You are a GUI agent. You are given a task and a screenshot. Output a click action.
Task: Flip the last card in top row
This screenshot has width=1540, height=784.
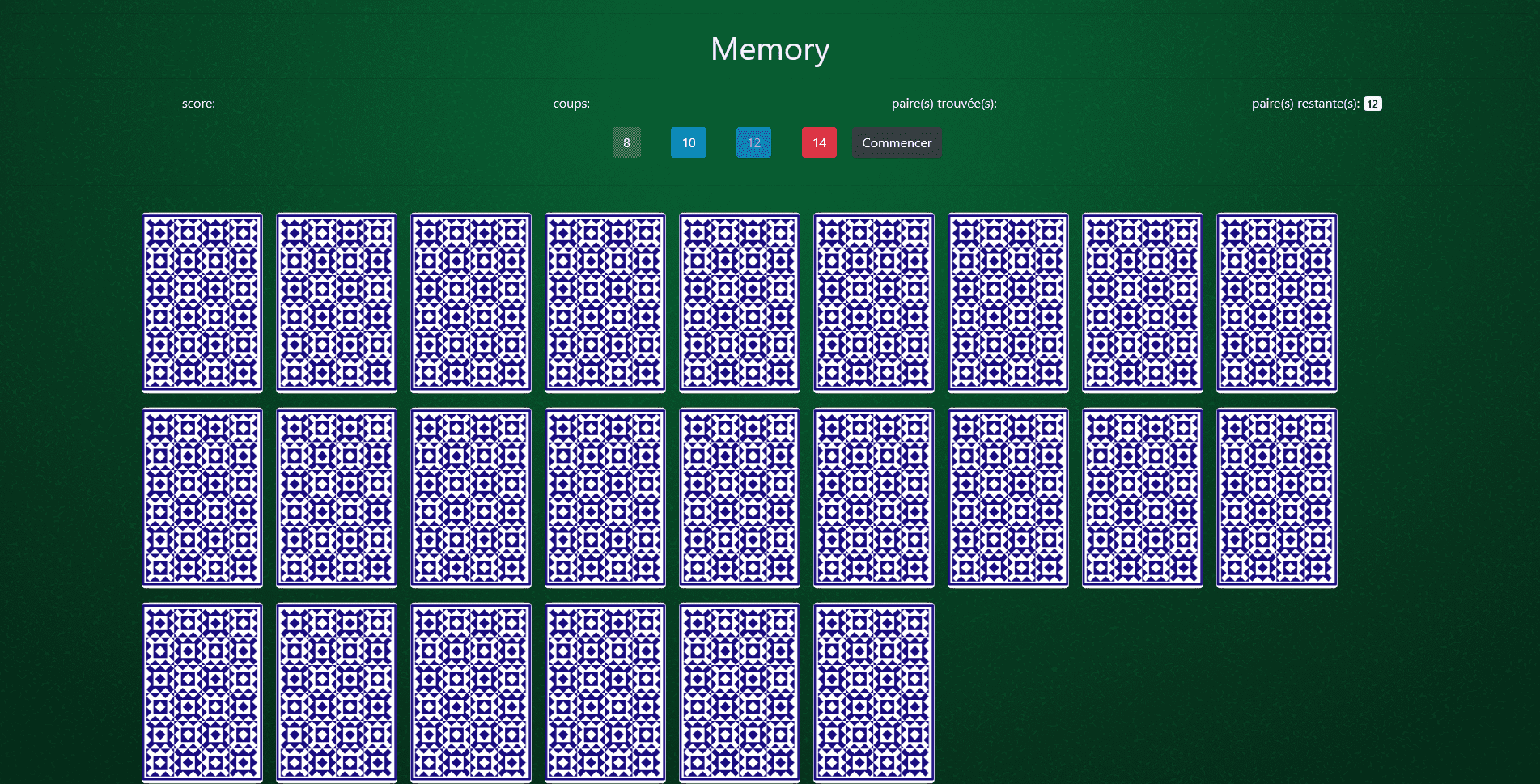1276,303
